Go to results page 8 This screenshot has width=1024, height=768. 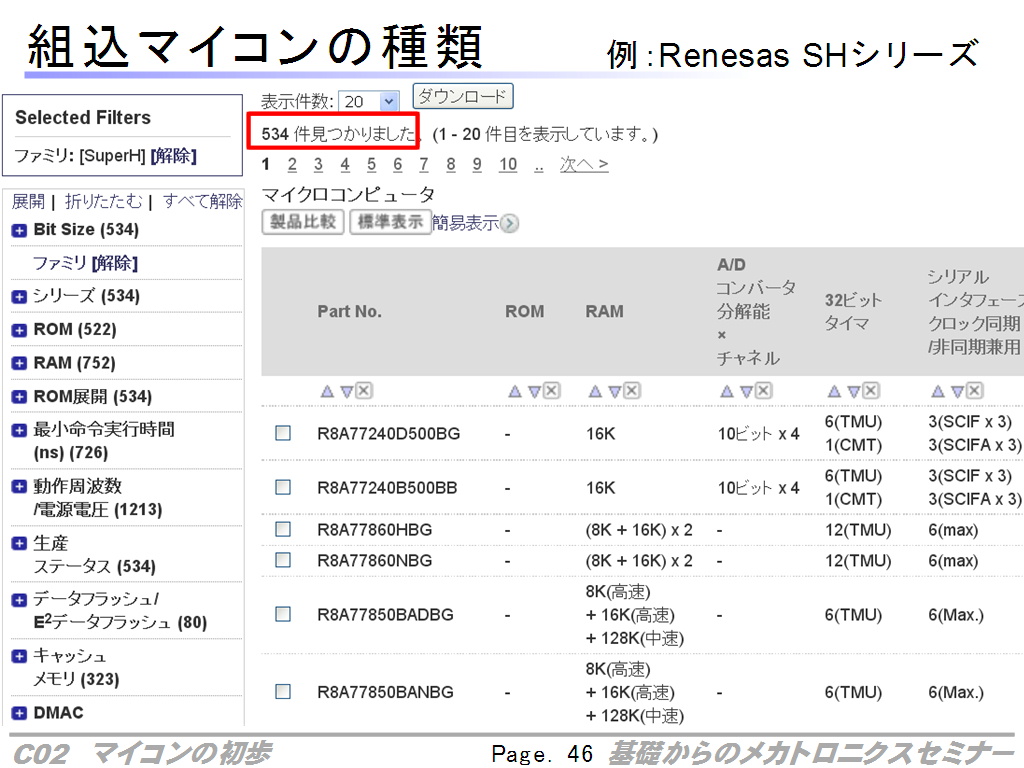(x=451, y=165)
